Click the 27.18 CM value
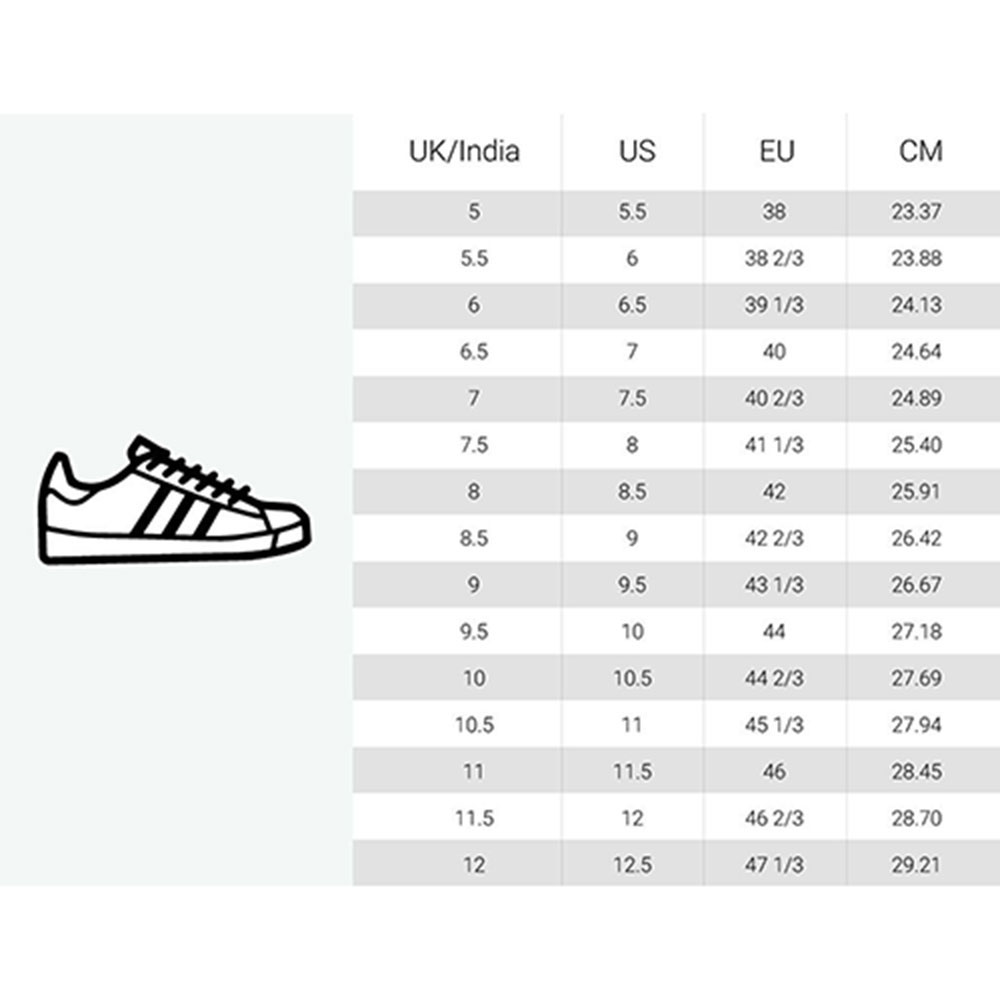The height and width of the screenshot is (1000, 1000). click(x=916, y=631)
